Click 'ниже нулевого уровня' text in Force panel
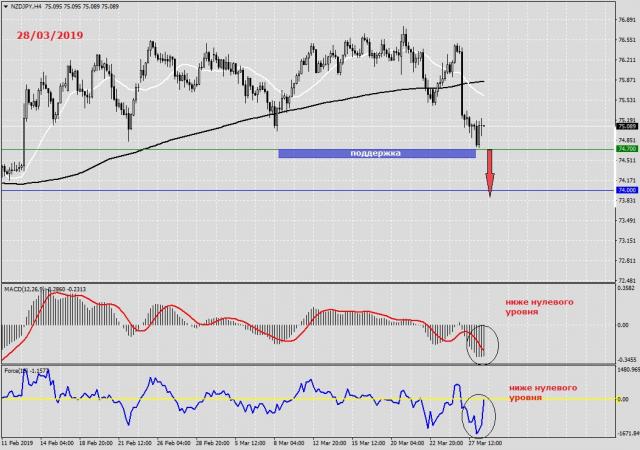 pos(540,391)
